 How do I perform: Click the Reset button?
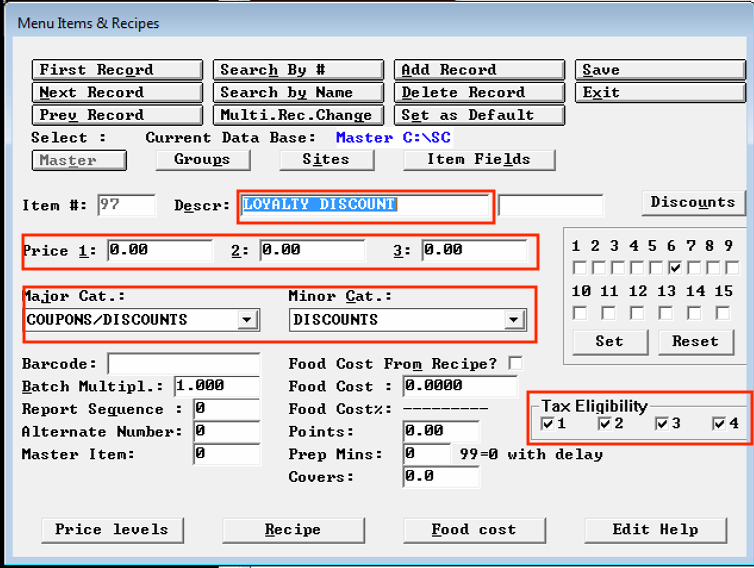tap(696, 342)
